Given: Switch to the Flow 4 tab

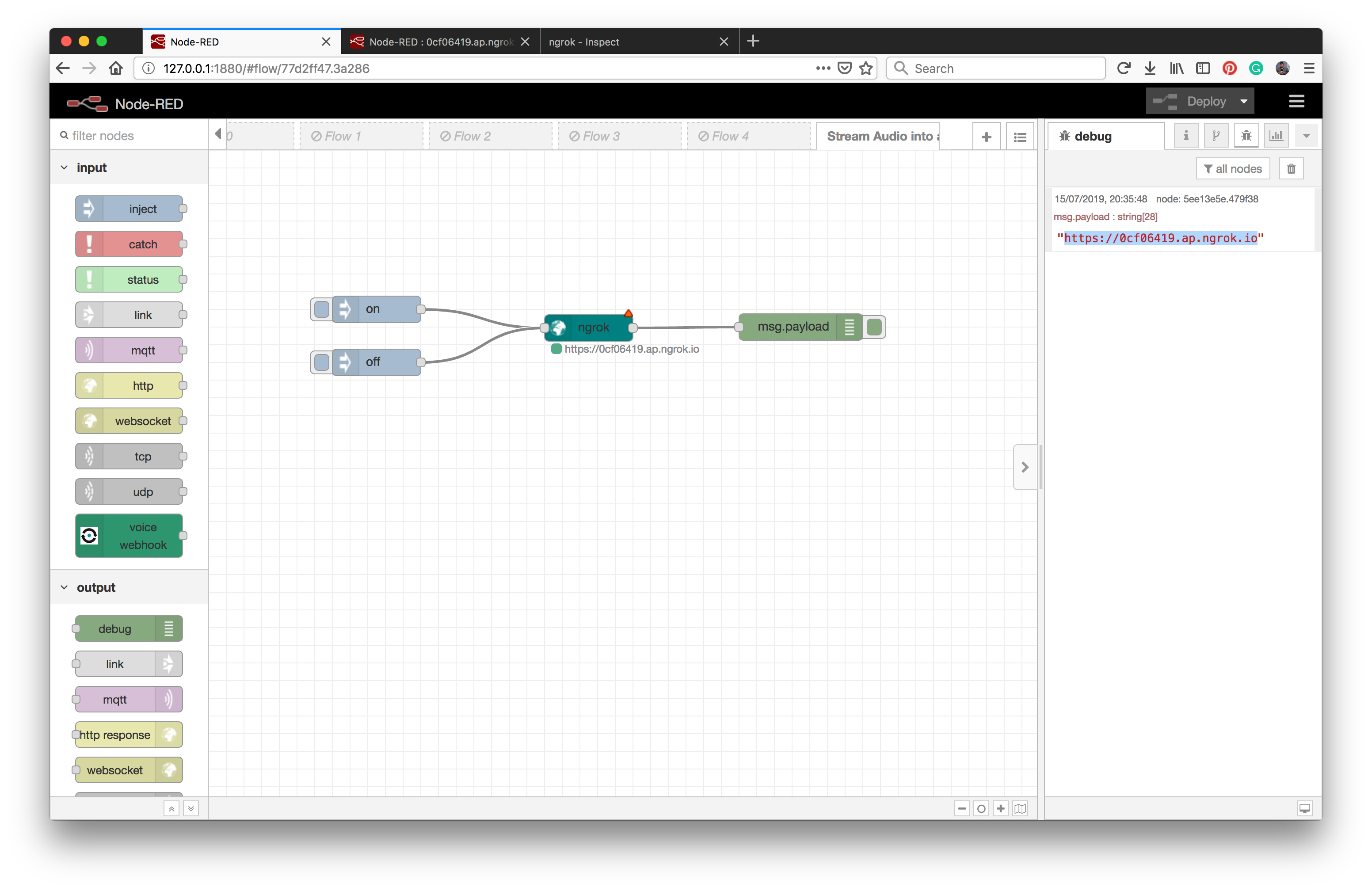Looking at the screenshot, I should pos(748,137).
